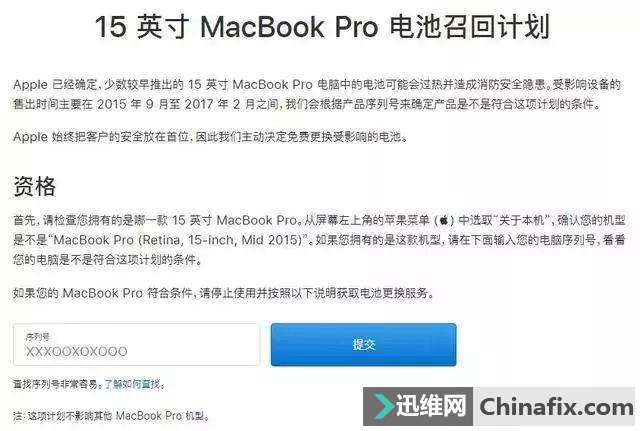
Task: Click the 您的电脑是不是符合这项计划的条件 line
Action: click(107, 259)
